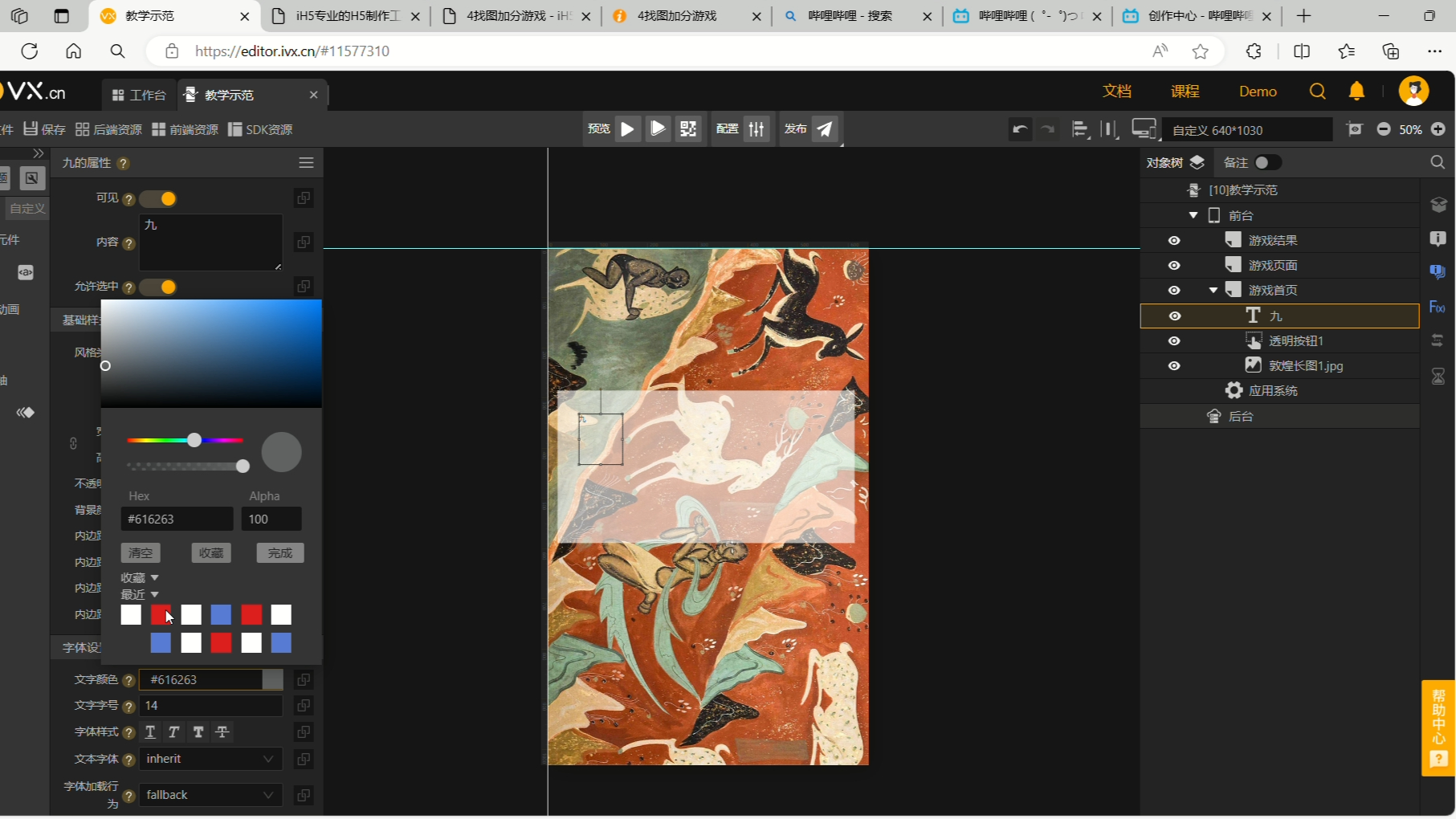Hide the 游戏首页 layer
Viewport: 1456px width, 819px height.
point(1174,290)
